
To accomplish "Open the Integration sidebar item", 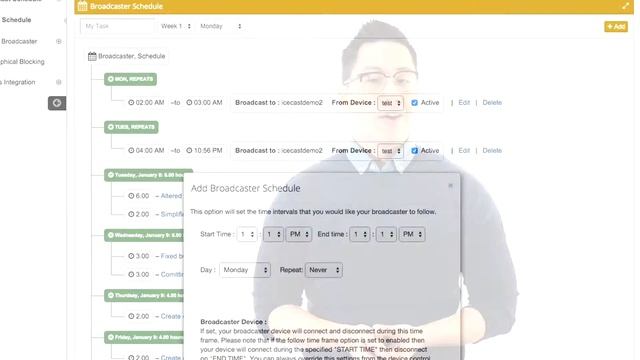I will [x=19, y=82].
